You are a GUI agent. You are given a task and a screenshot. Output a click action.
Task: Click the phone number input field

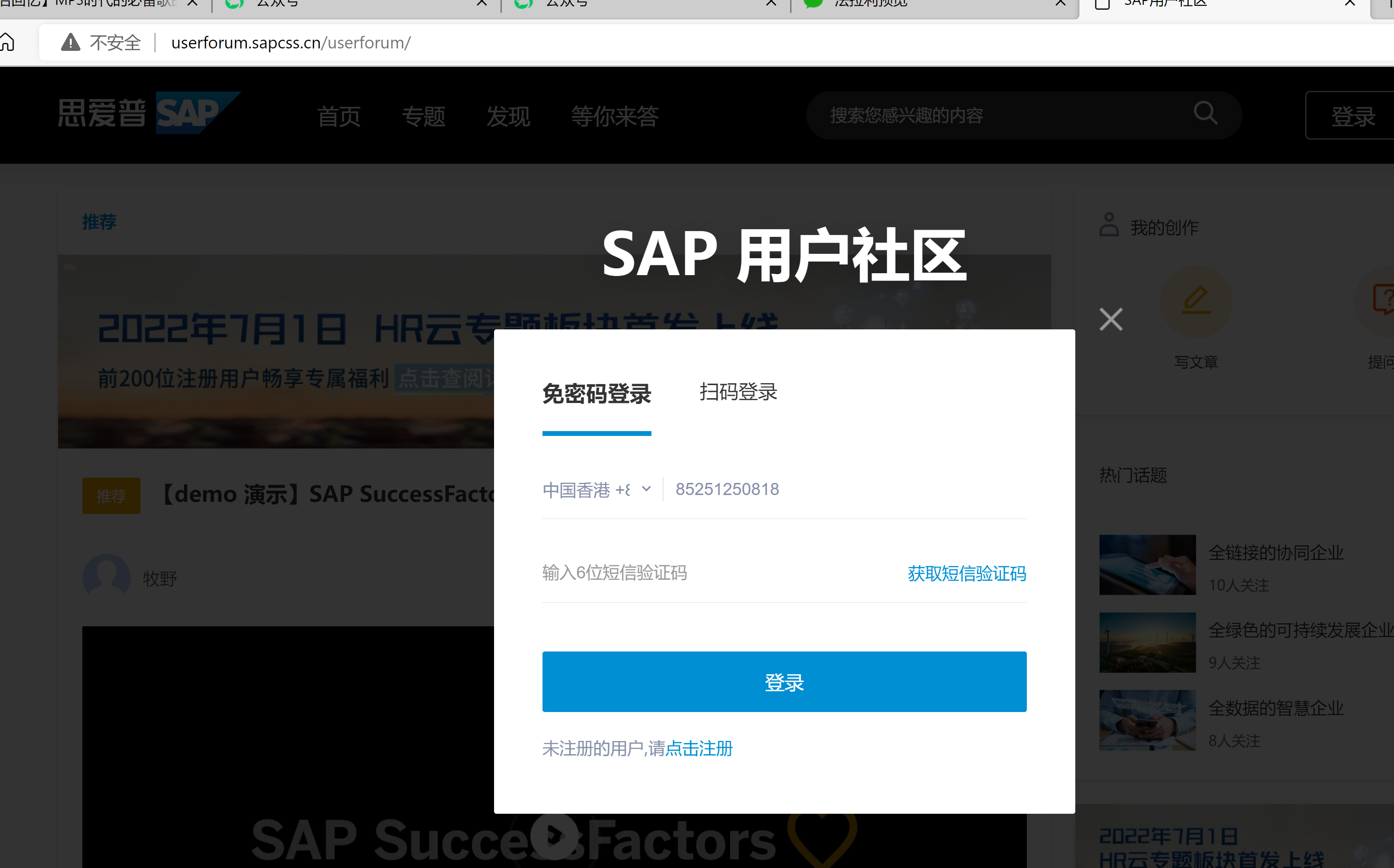[850, 489]
